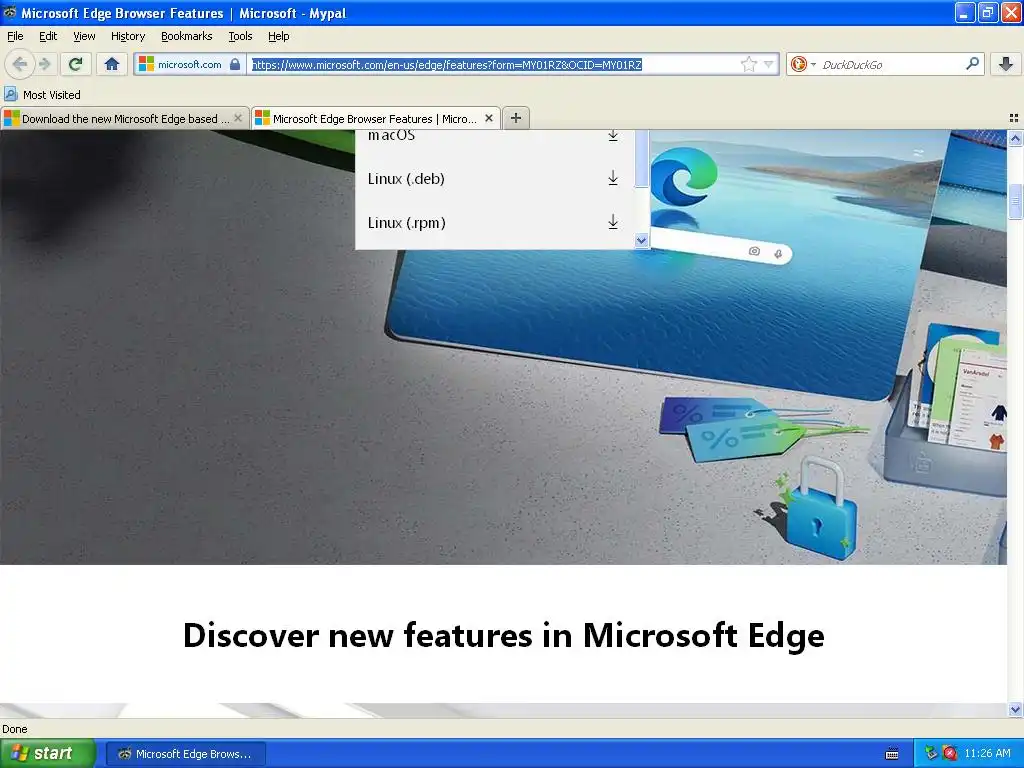Click the download list scrollbar thumb
Viewport: 1024px width, 768px height.
click(x=641, y=158)
